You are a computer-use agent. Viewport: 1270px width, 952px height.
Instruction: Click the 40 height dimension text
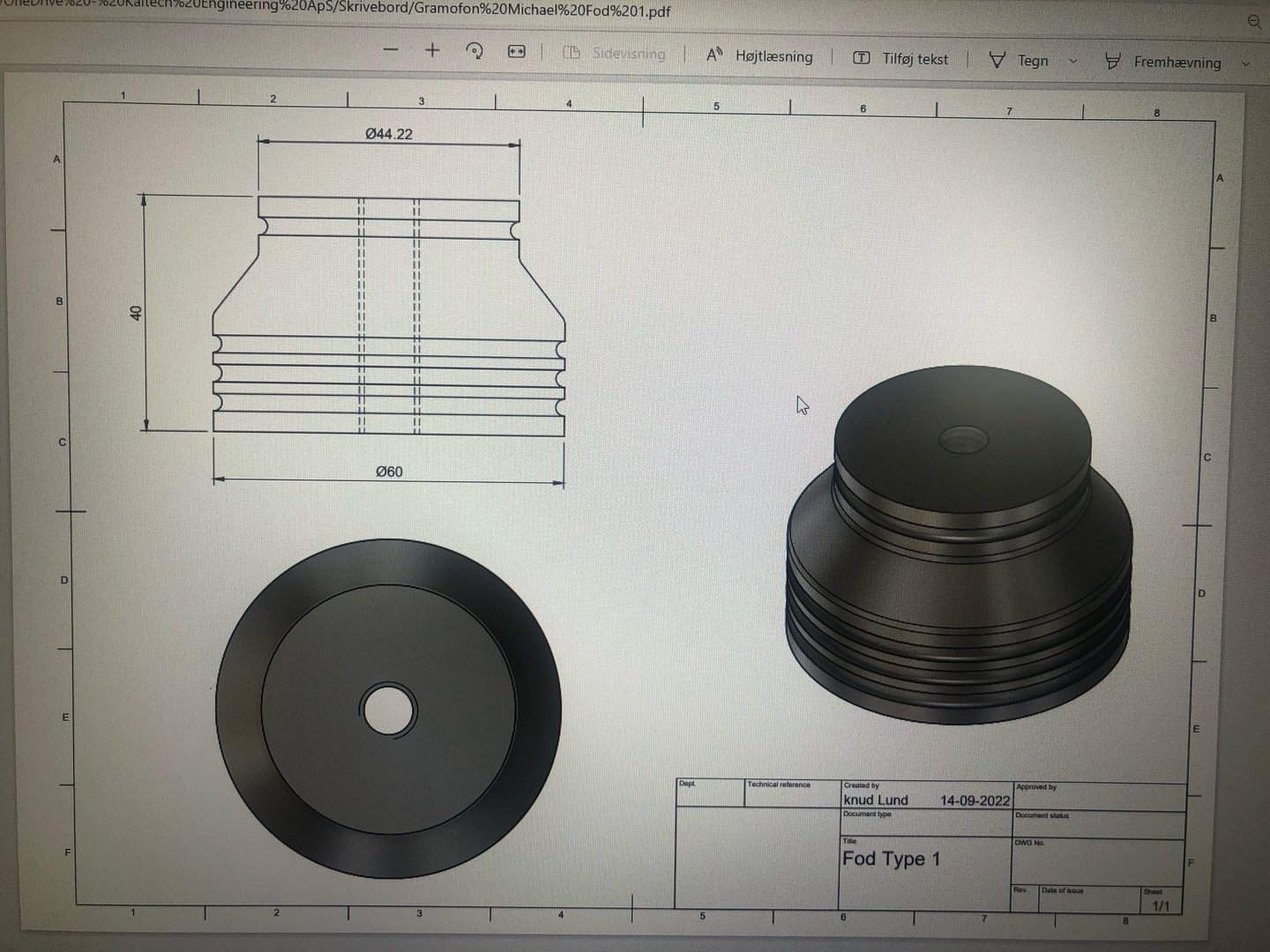coord(136,313)
